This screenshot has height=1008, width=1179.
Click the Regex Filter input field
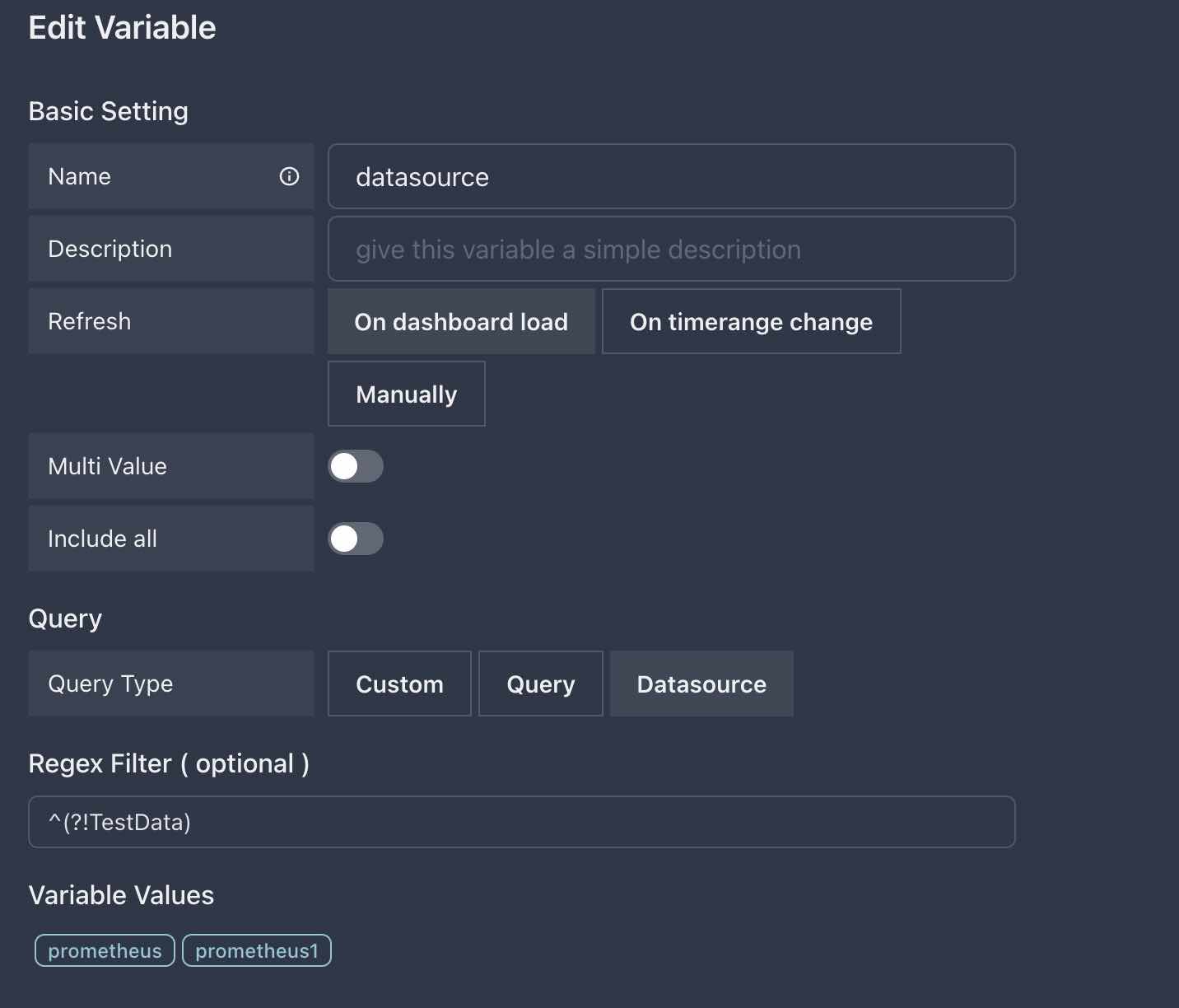[521, 822]
